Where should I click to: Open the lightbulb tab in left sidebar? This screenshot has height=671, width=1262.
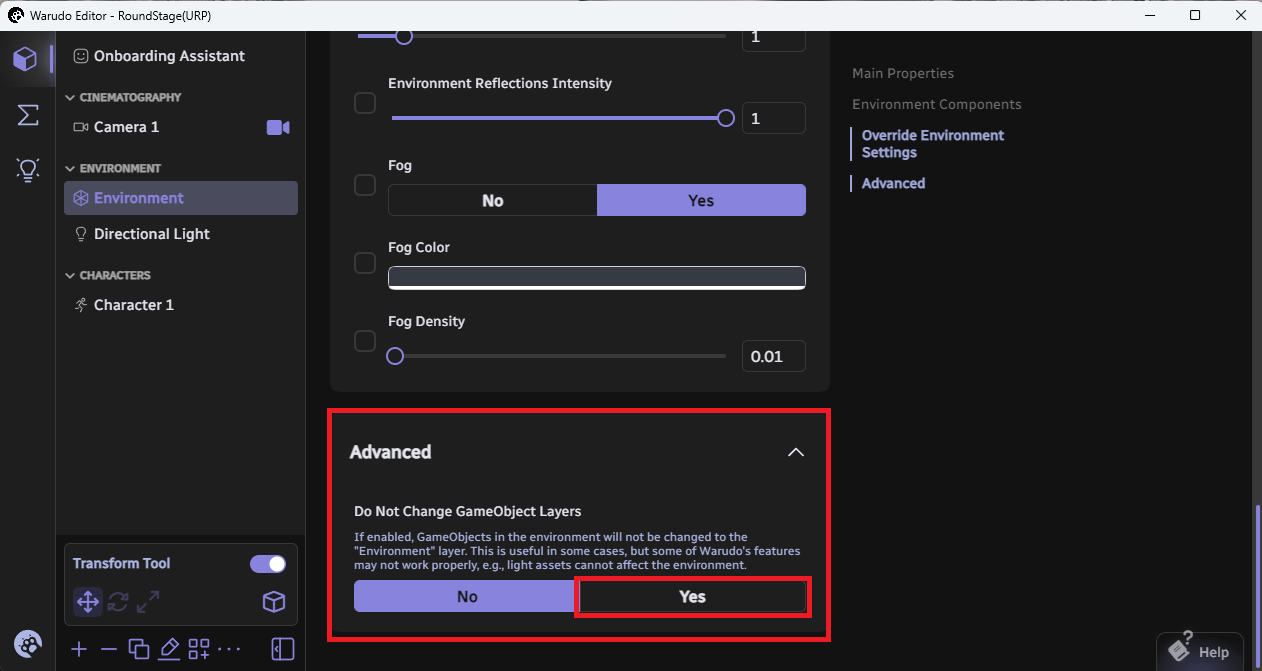(x=28, y=169)
